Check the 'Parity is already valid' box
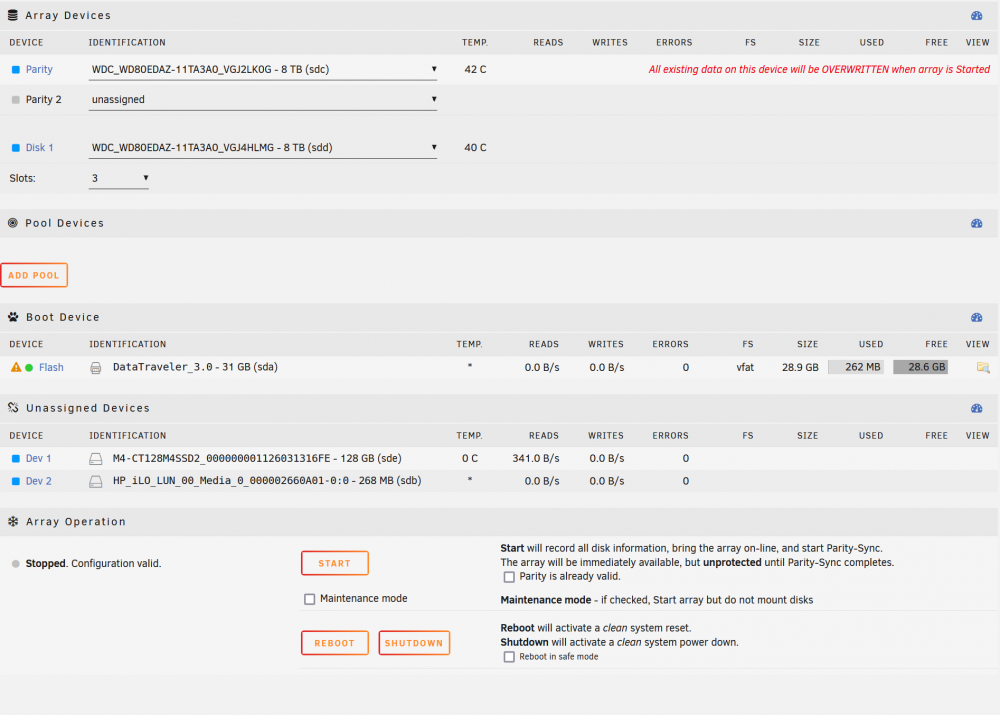This screenshot has width=1000, height=715. pyautogui.click(x=509, y=577)
